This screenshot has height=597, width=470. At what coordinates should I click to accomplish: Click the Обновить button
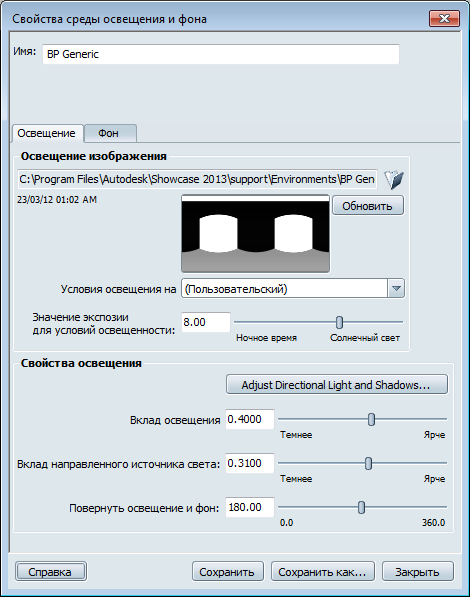pos(368,206)
